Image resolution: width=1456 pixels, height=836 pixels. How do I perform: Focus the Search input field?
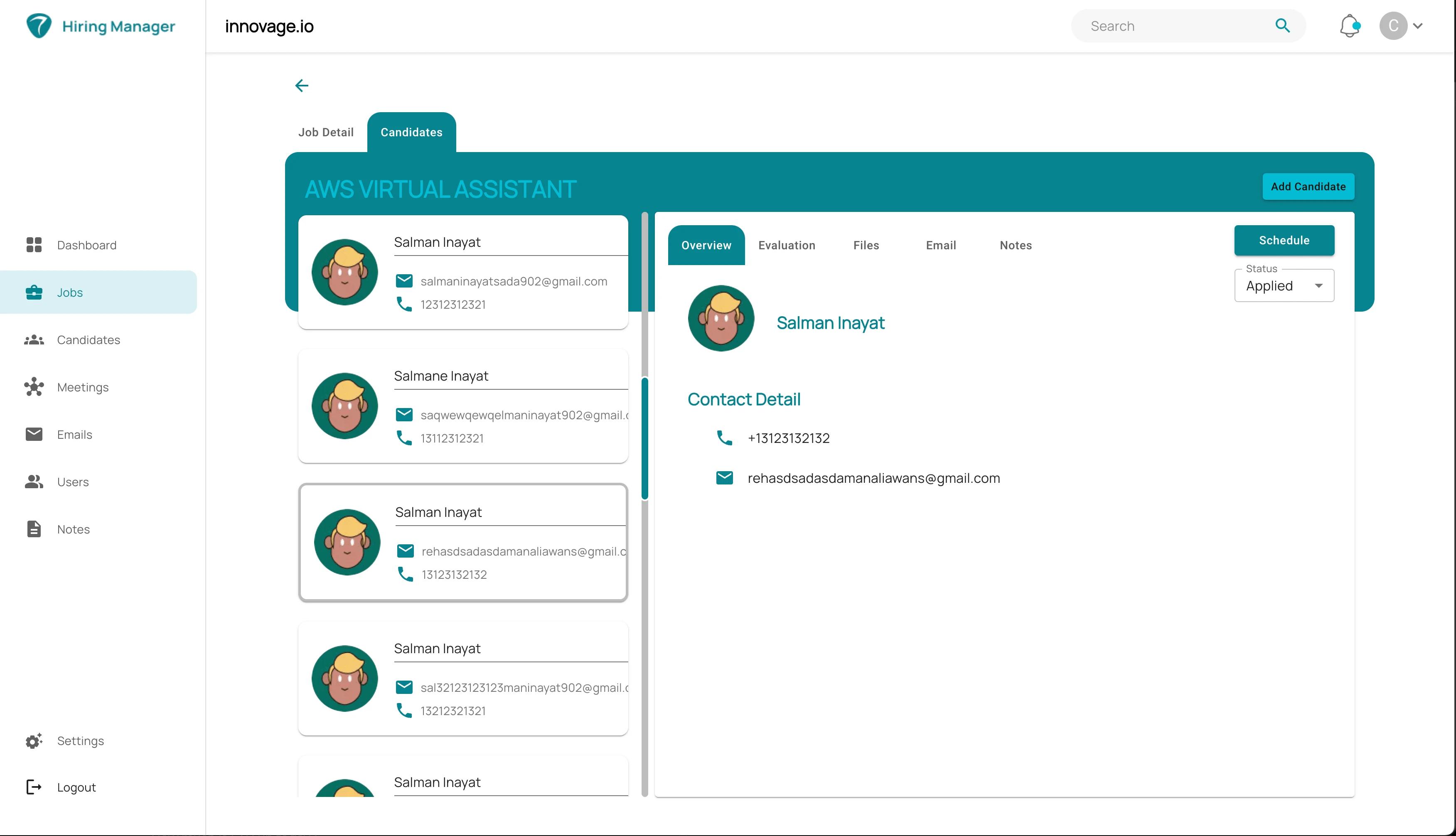click(1177, 26)
